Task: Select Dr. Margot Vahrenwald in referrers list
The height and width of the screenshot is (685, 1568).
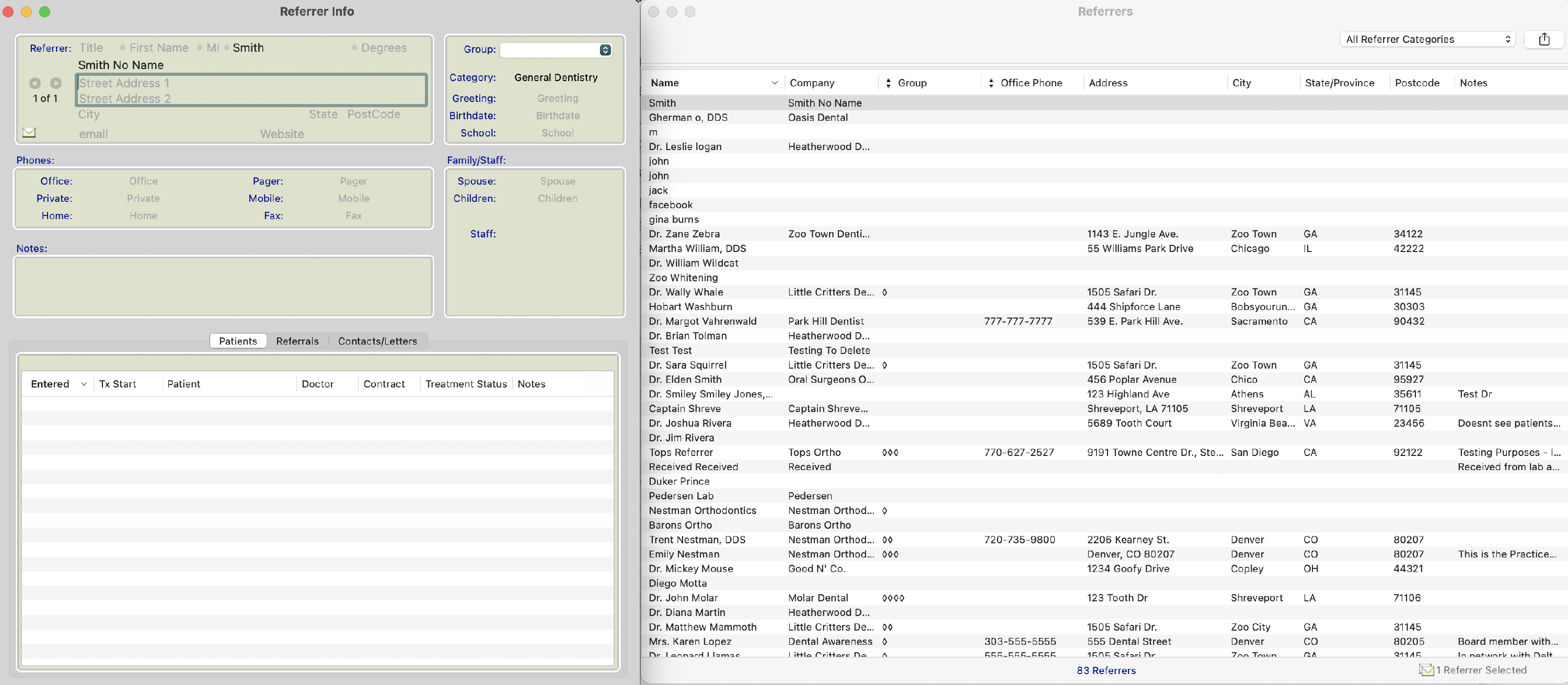Action: pyautogui.click(x=702, y=322)
